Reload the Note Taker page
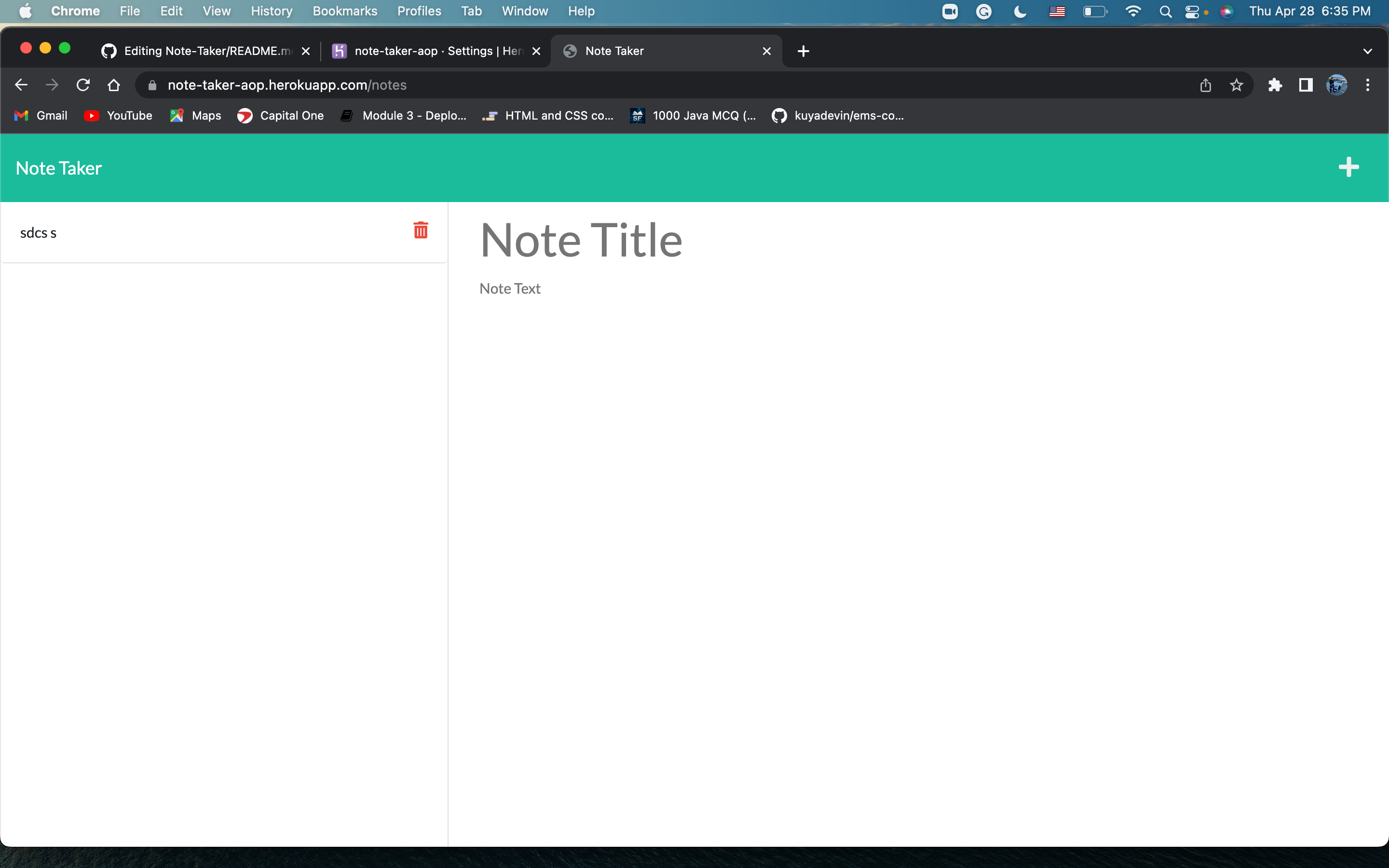Viewport: 1389px width, 868px height. tap(83, 84)
